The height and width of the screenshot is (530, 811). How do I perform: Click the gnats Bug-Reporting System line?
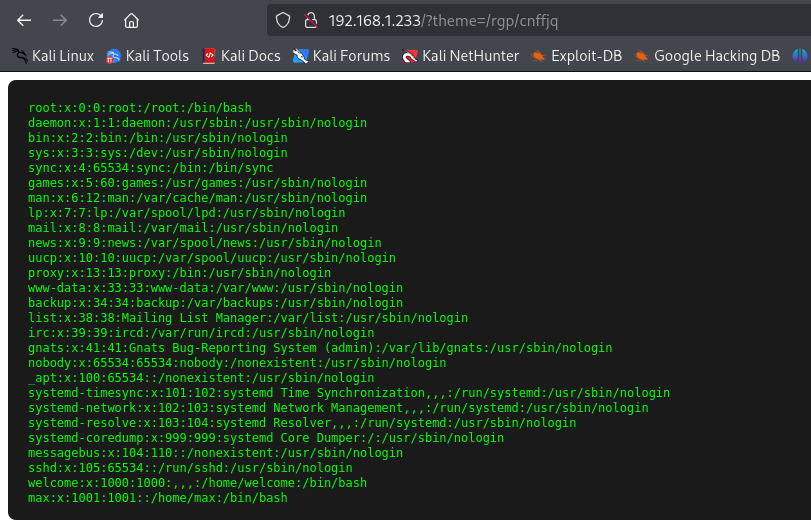pyautogui.click(x=319, y=348)
